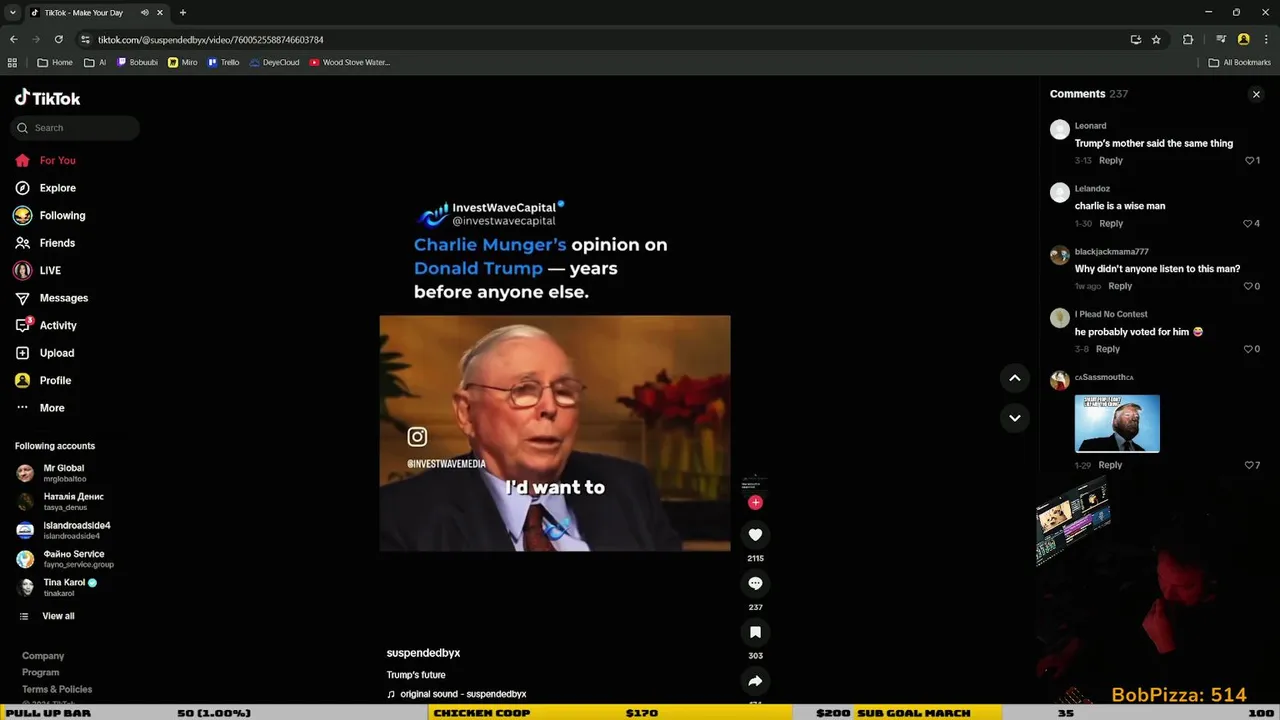Like the video with heart icon
This screenshot has width=1280, height=720.
pos(755,535)
